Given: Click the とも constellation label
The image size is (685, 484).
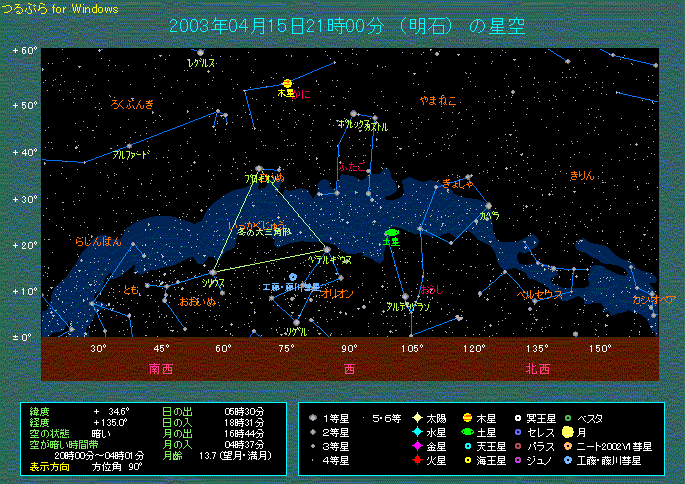Looking at the screenshot, I should [x=131, y=290].
